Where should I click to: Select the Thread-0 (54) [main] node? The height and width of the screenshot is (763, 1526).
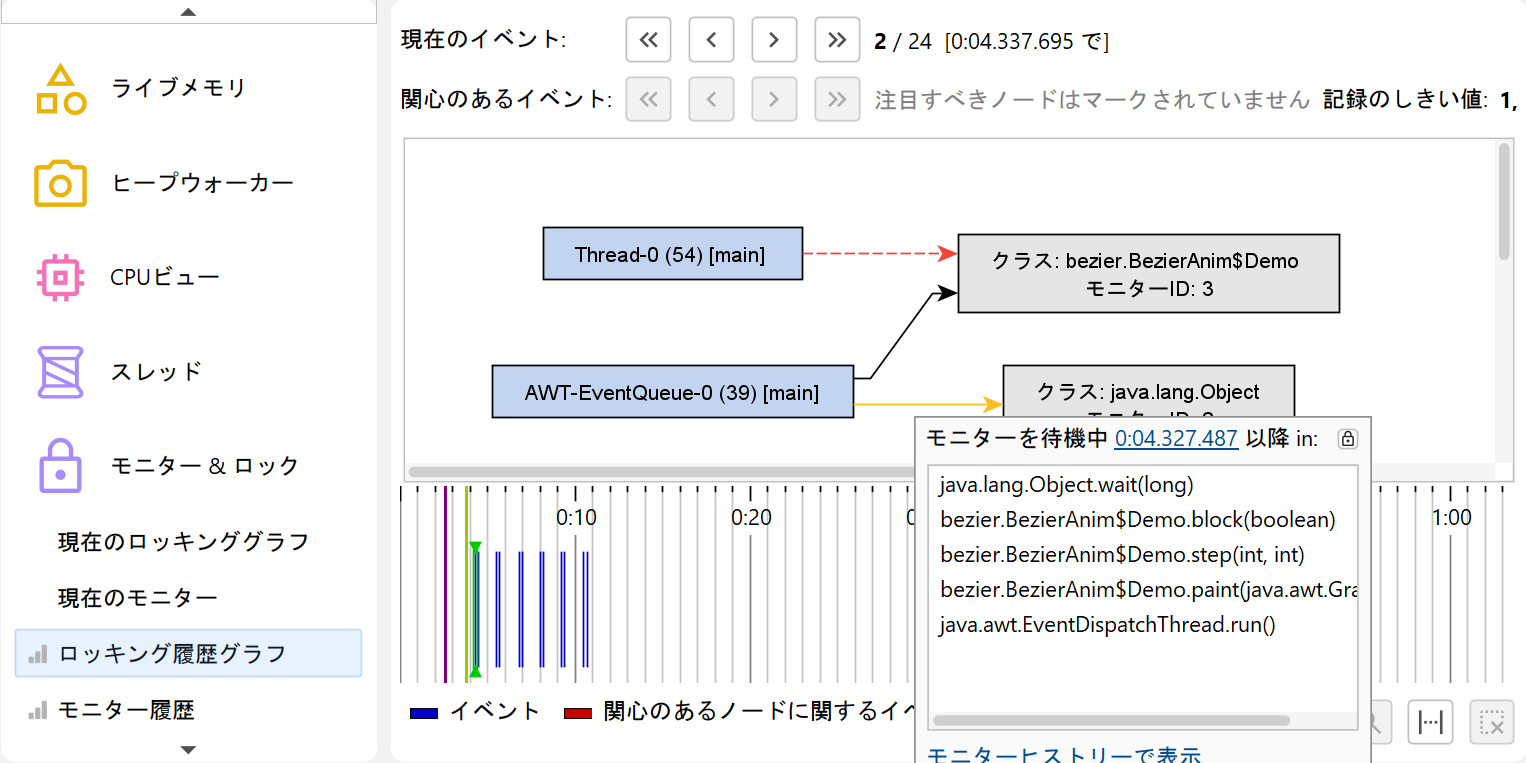[672, 254]
